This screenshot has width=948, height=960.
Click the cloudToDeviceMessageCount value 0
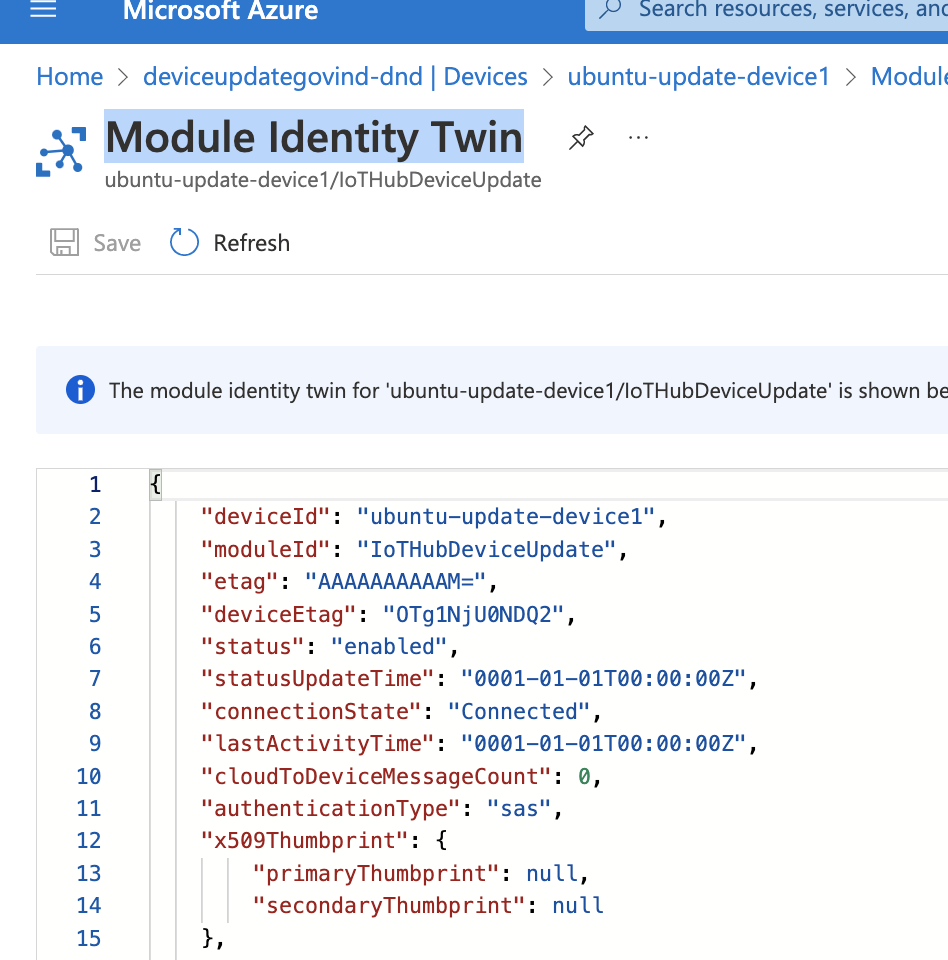[x=584, y=776]
